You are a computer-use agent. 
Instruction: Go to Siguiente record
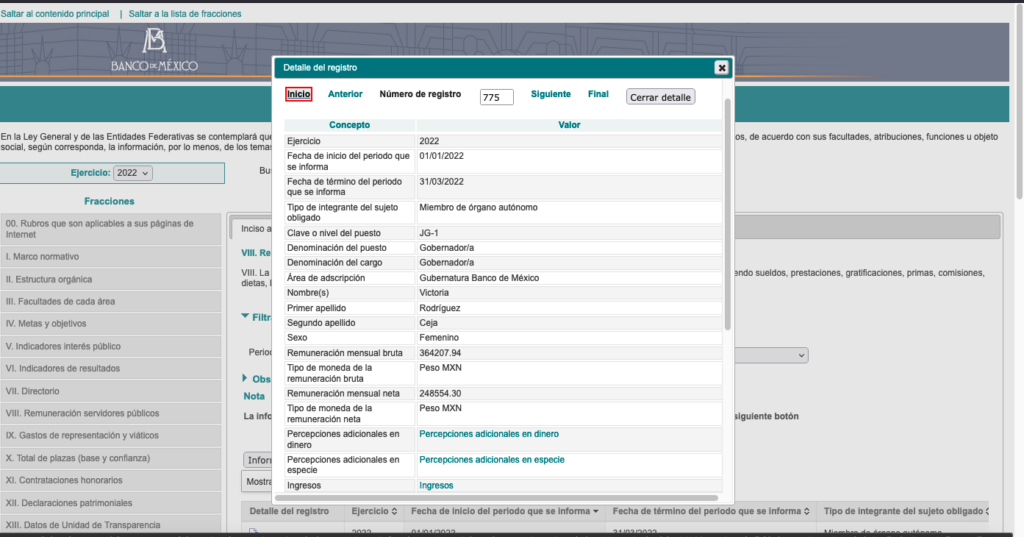[551, 94]
